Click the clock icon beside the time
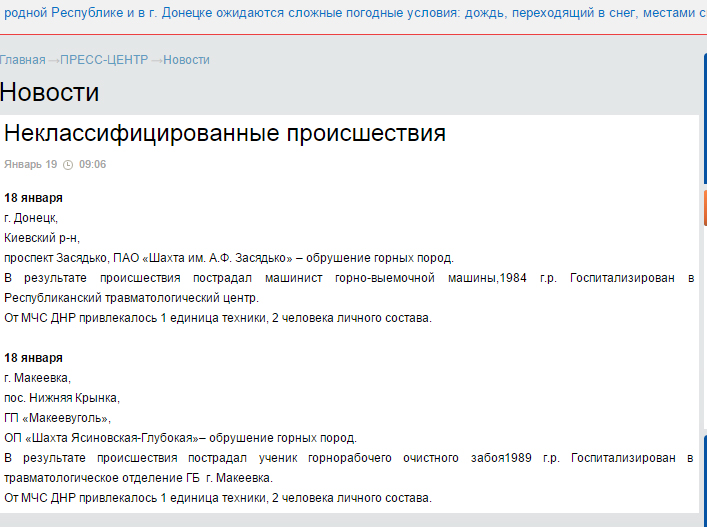 pos(68,165)
